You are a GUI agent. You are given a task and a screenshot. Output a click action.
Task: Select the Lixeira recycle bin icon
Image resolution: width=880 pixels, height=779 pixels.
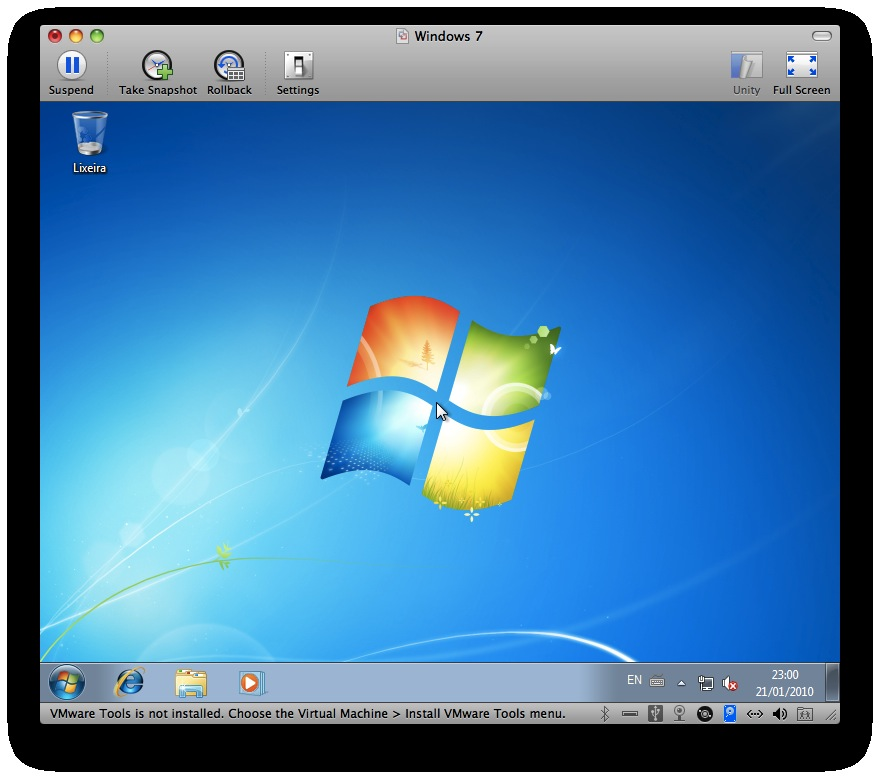tap(89, 142)
